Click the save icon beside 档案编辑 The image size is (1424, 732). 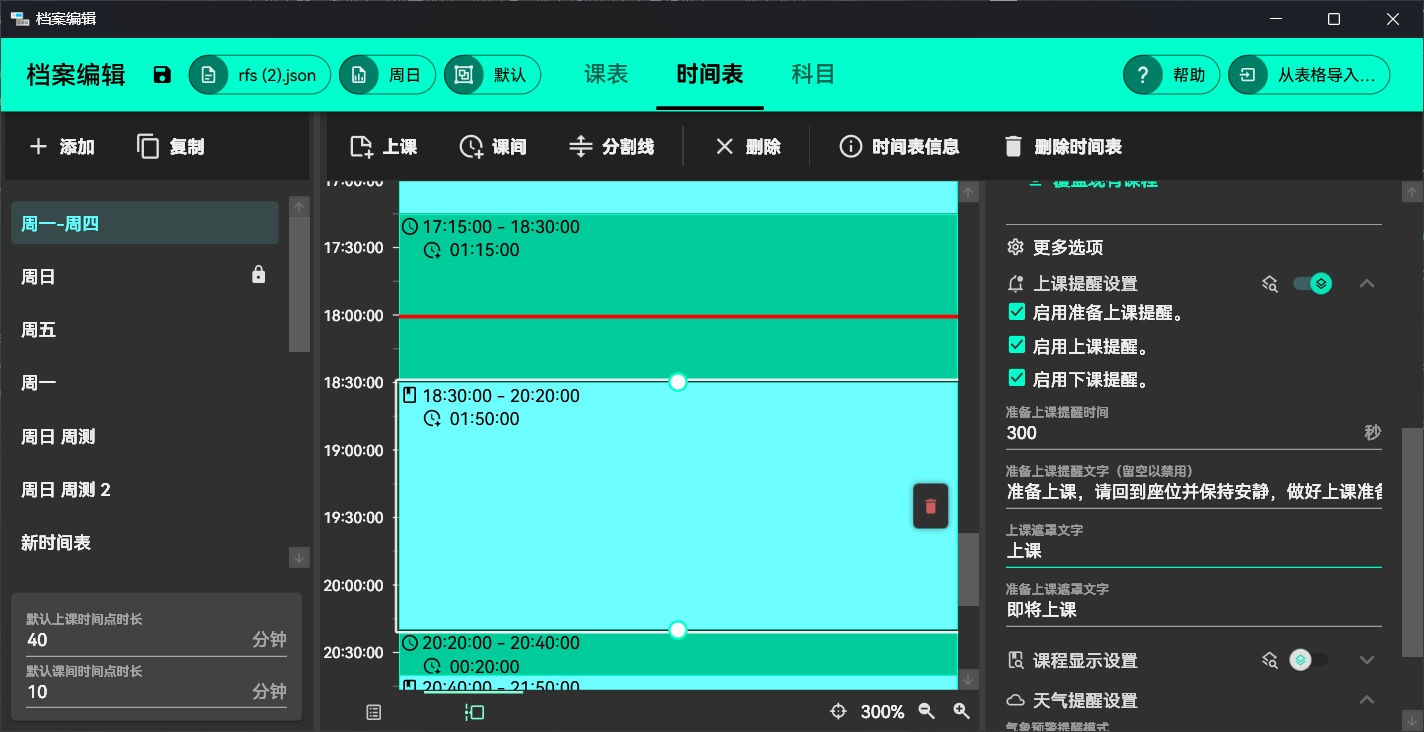click(x=162, y=75)
